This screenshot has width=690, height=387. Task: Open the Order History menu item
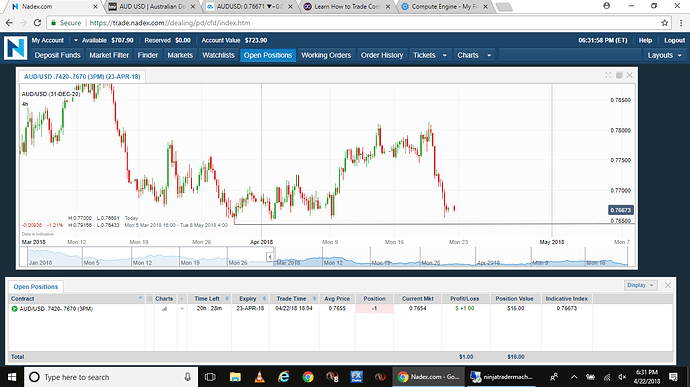(382, 55)
